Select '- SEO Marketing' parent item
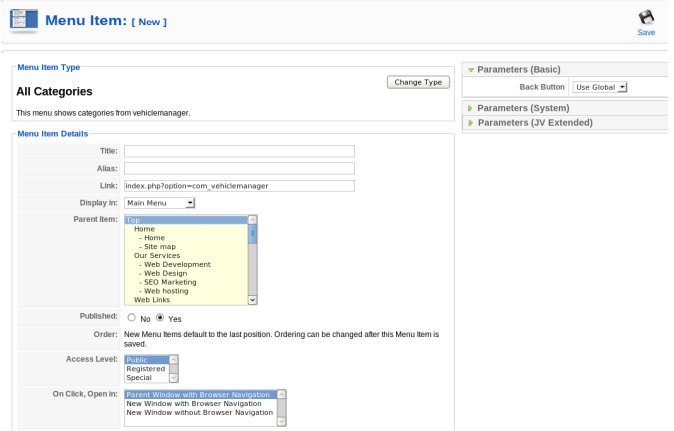Viewport: 674px width, 431px height. click(x=186, y=282)
